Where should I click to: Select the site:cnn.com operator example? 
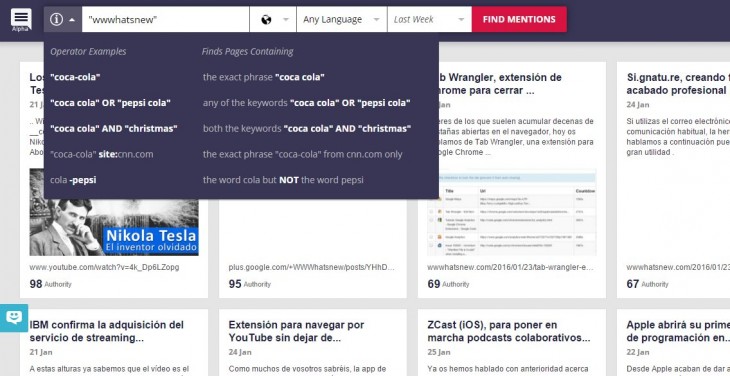pos(101,154)
